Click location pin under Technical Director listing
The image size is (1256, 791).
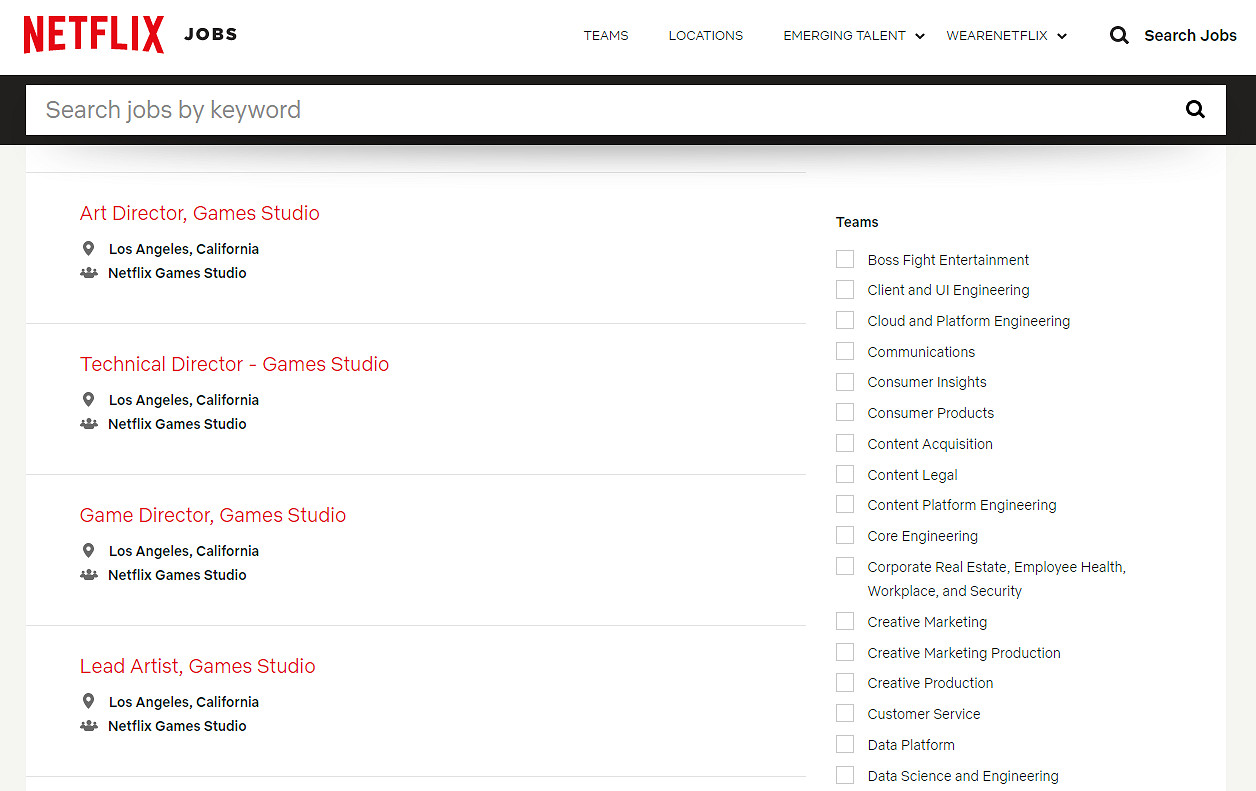[x=88, y=400]
